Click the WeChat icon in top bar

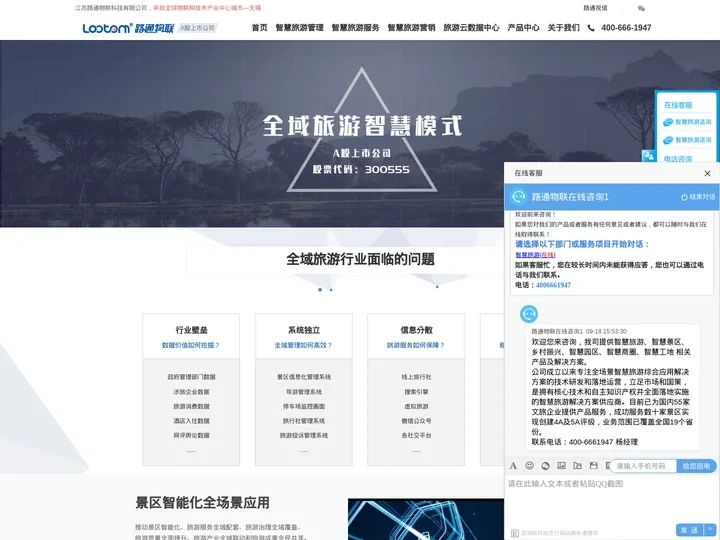pyautogui.click(x=641, y=8)
